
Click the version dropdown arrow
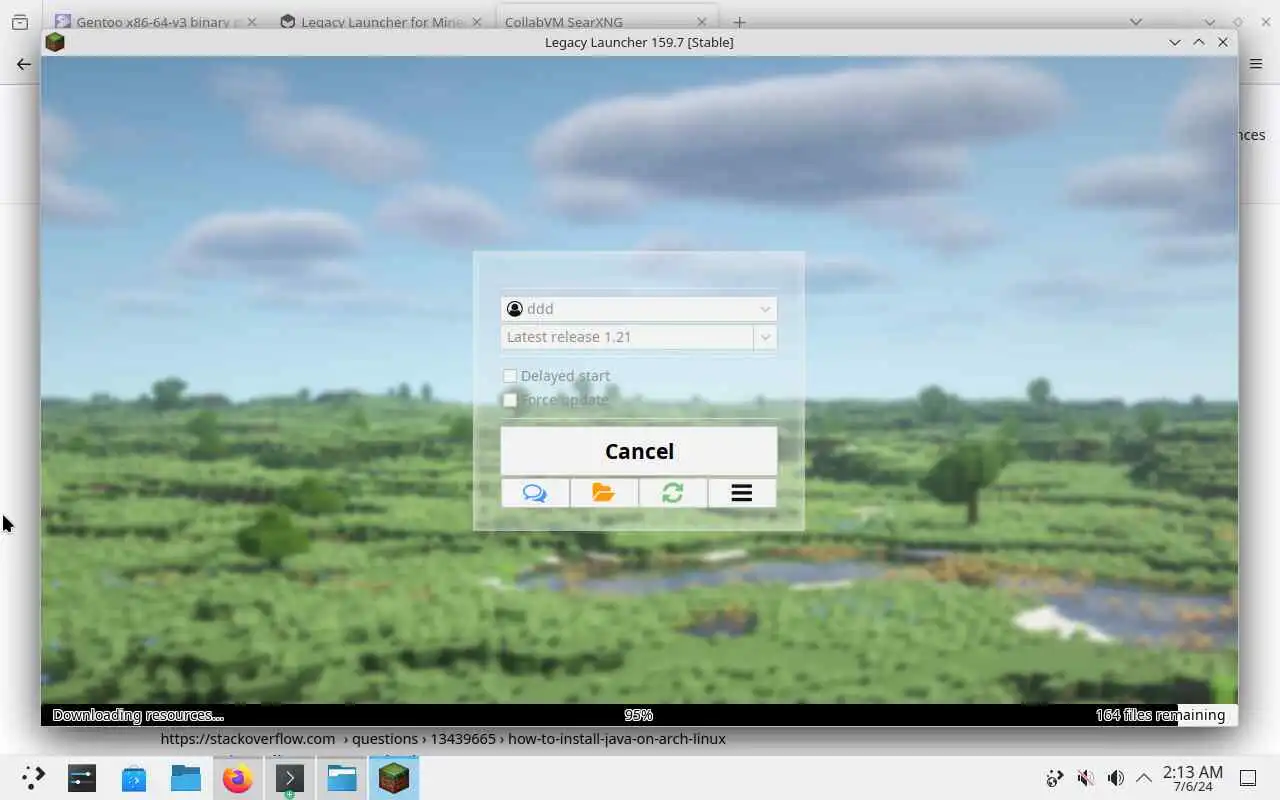coord(765,337)
